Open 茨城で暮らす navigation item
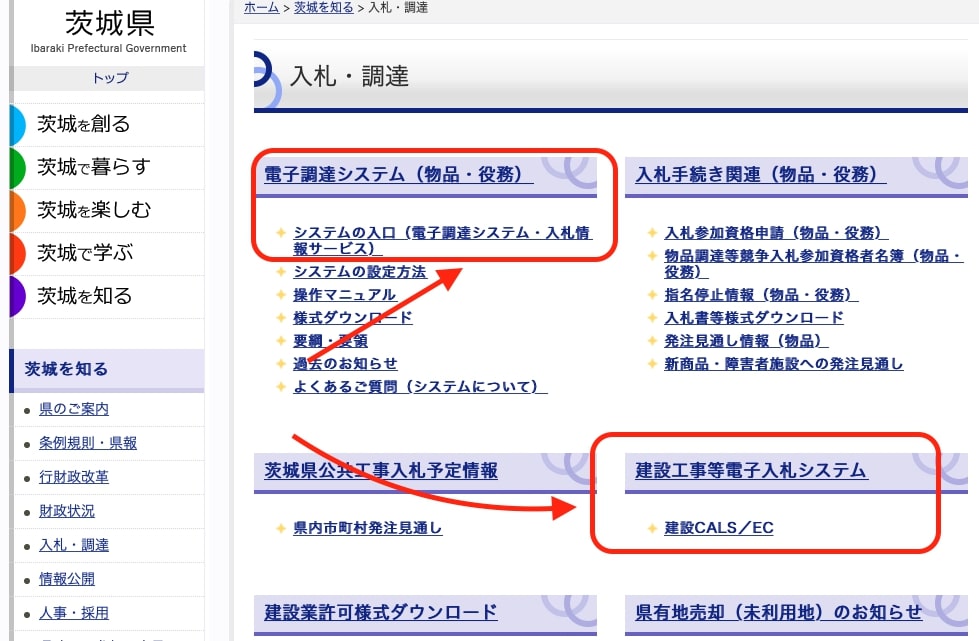Viewport: 979px width, 641px height. (x=93, y=167)
